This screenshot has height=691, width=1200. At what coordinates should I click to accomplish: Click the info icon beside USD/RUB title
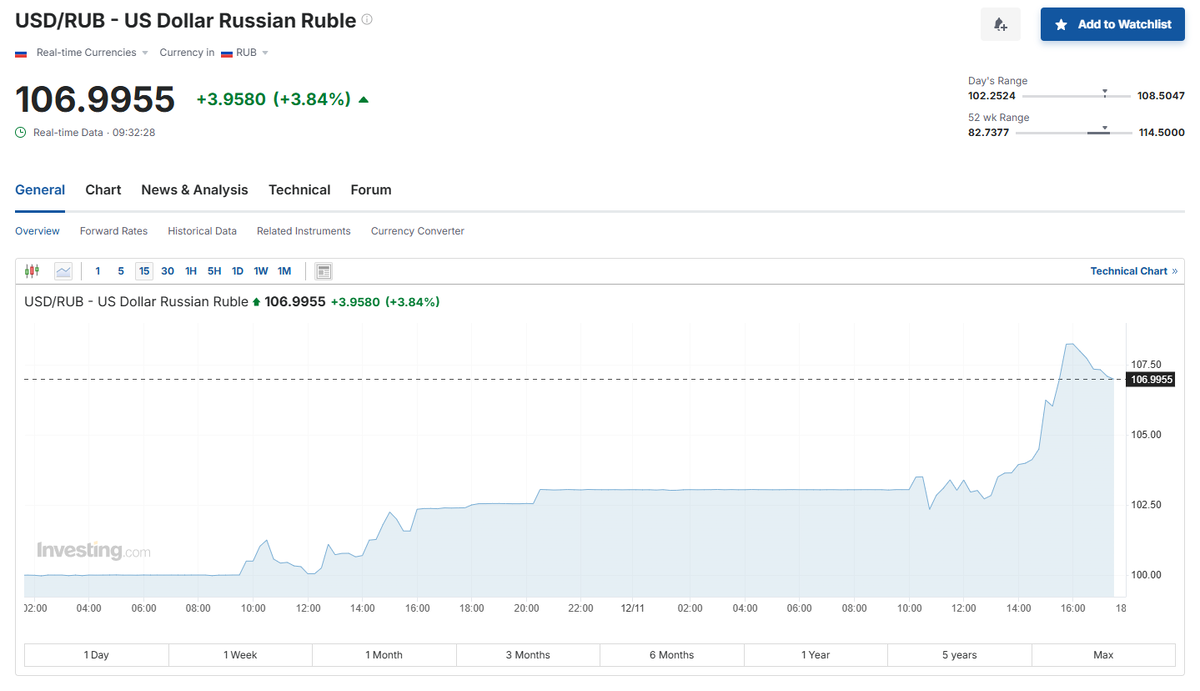click(x=367, y=20)
